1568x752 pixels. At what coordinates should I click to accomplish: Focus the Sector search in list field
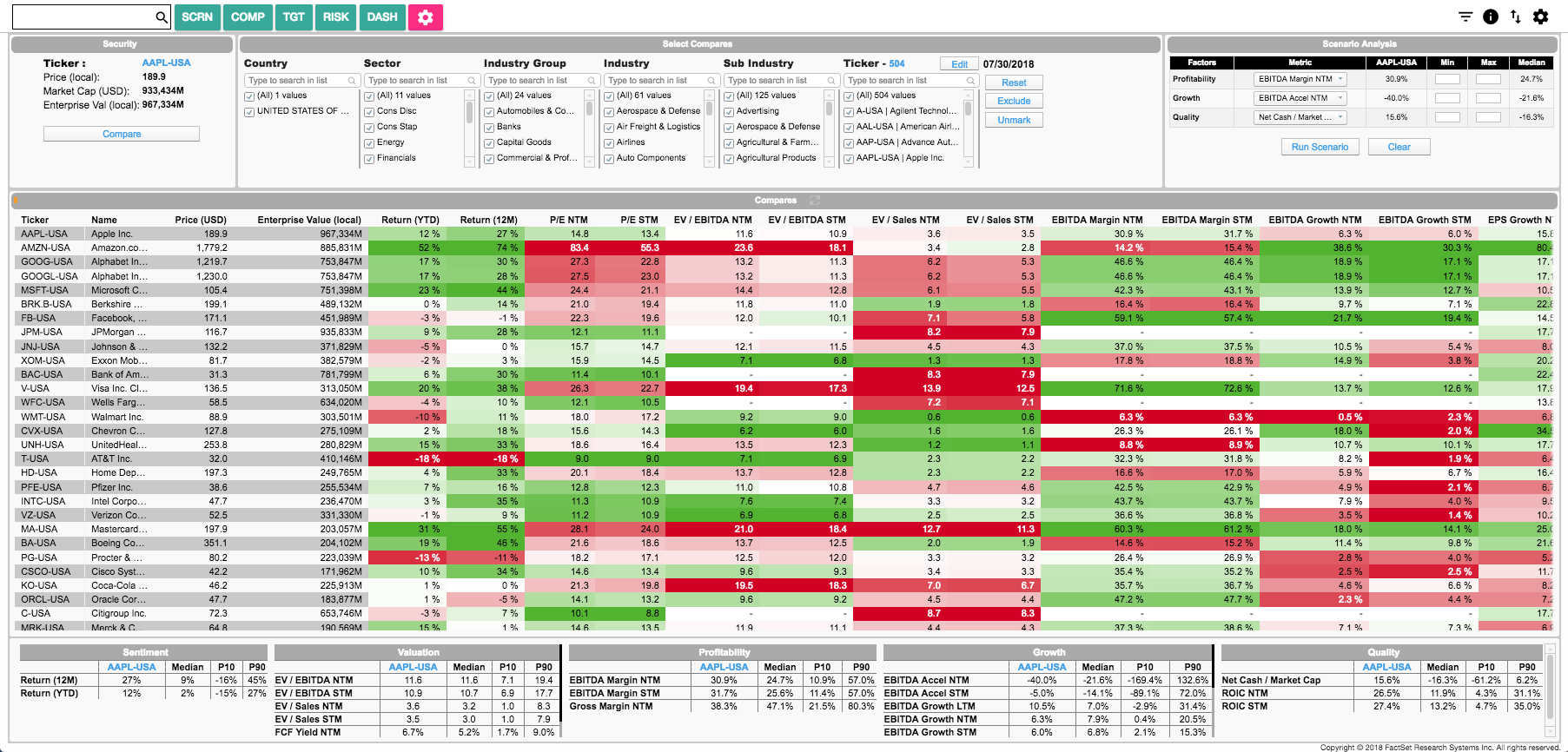(421, 81)
